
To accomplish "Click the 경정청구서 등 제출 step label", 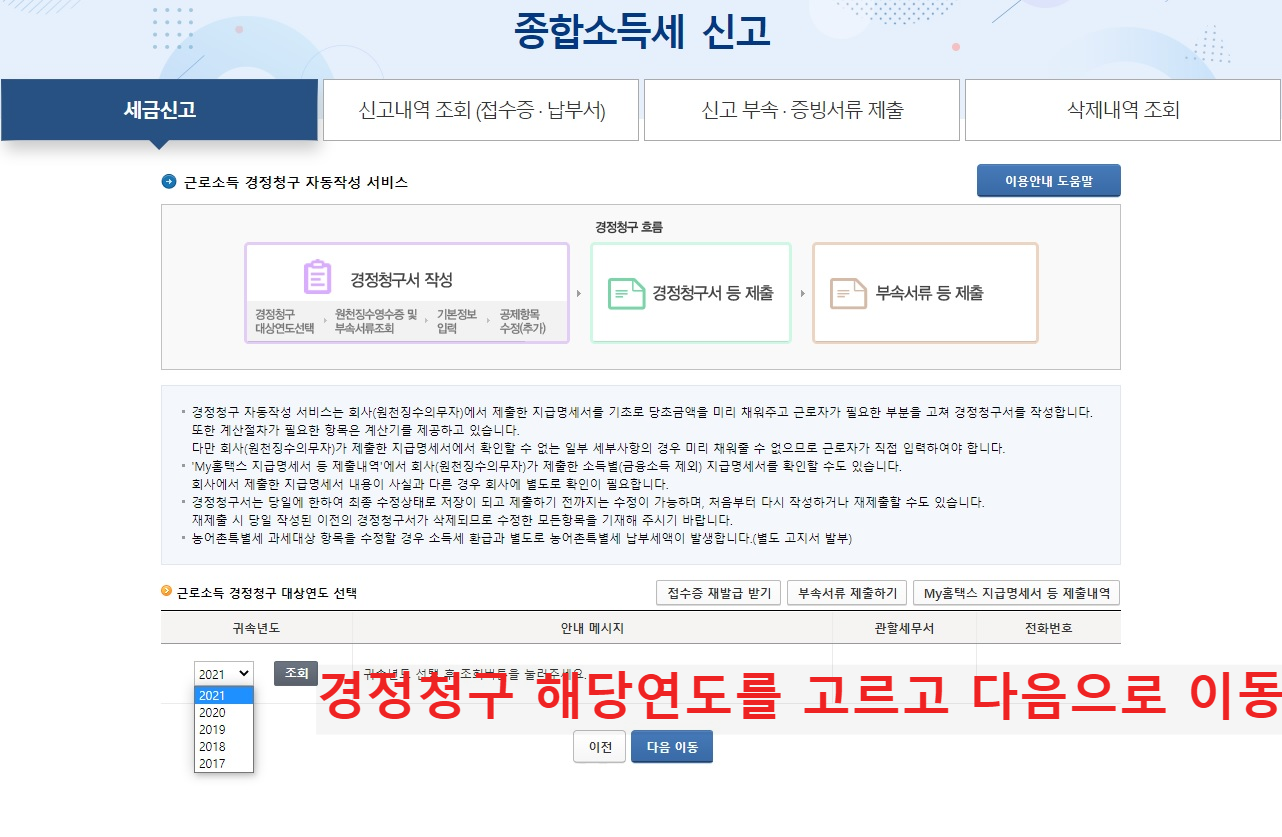I will [713, 293].
